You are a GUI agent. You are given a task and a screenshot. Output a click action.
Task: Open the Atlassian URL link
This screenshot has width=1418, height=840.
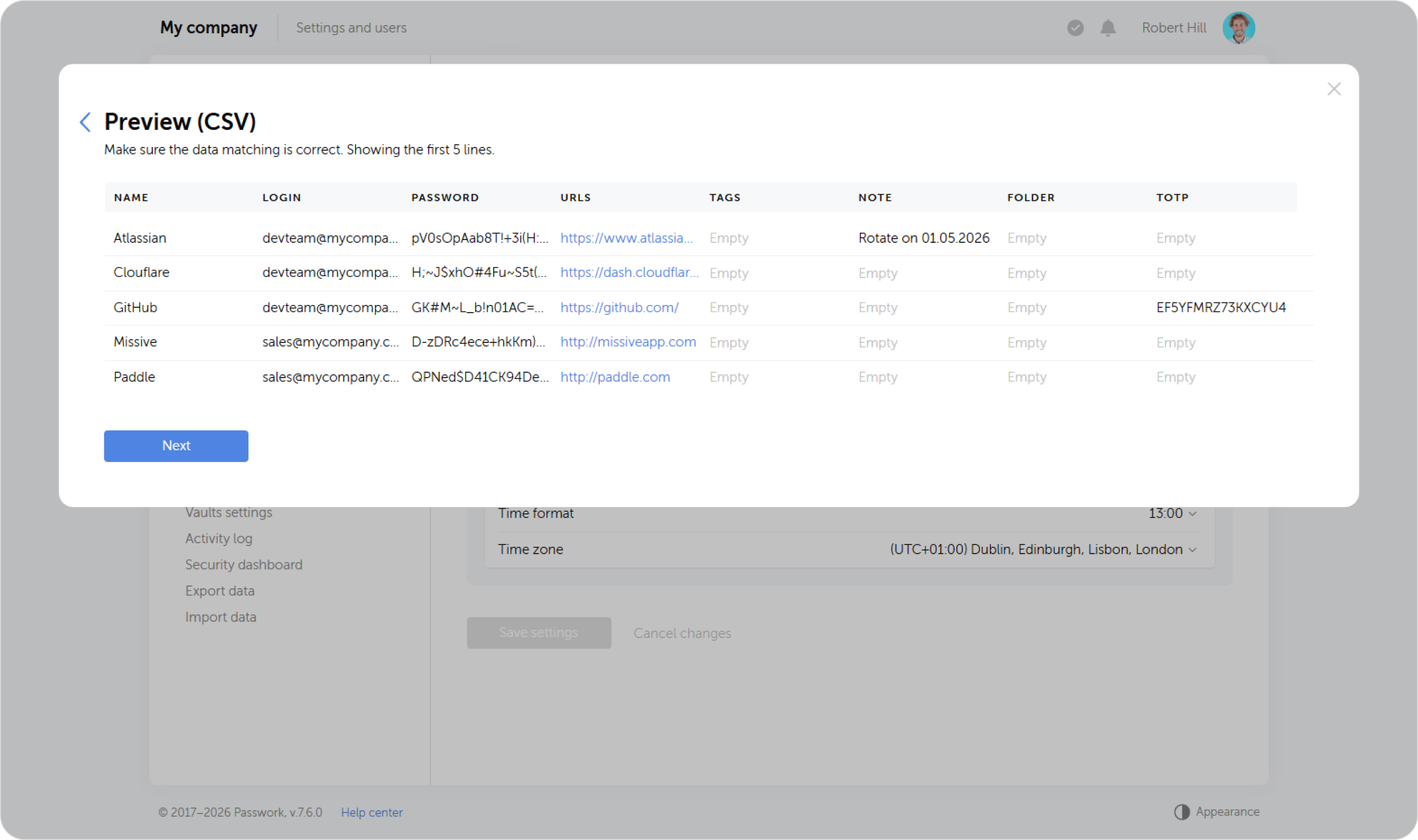[626, 238]
